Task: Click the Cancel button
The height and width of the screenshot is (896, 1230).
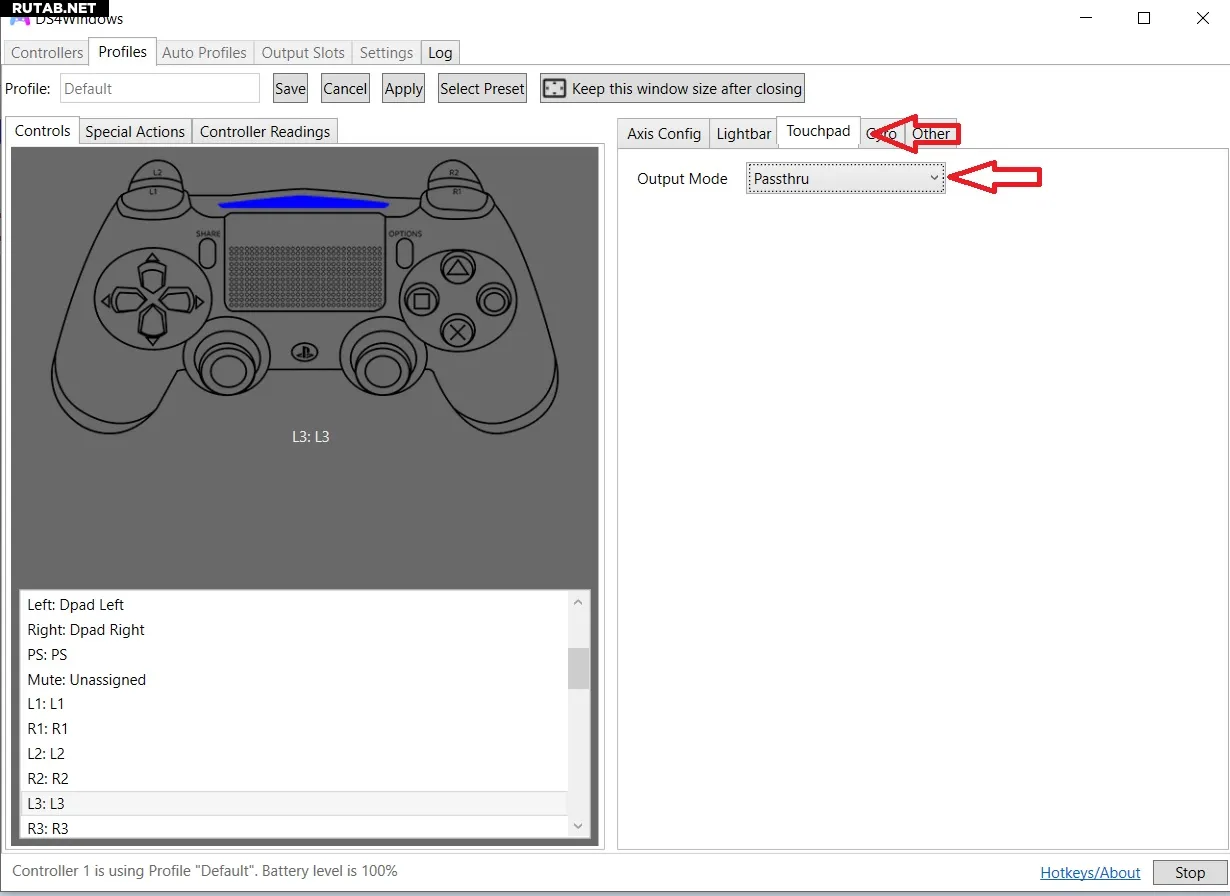Action: (345, 89)
